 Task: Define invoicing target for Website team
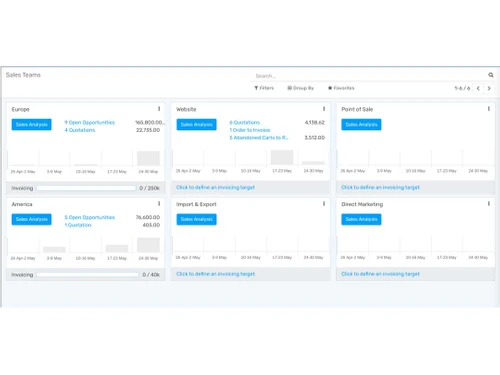pyautogui.click(x=215, y=187)
